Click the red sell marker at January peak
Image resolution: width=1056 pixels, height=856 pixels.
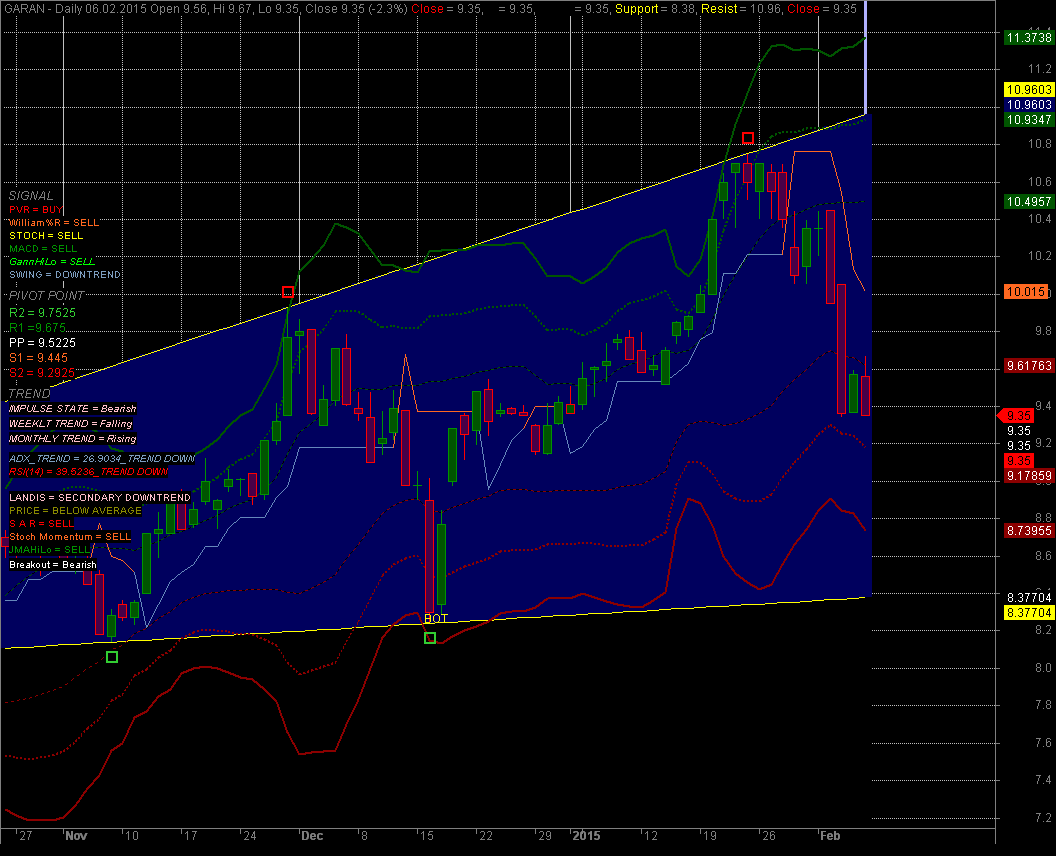pyautogui.click(x=747, y=137)
